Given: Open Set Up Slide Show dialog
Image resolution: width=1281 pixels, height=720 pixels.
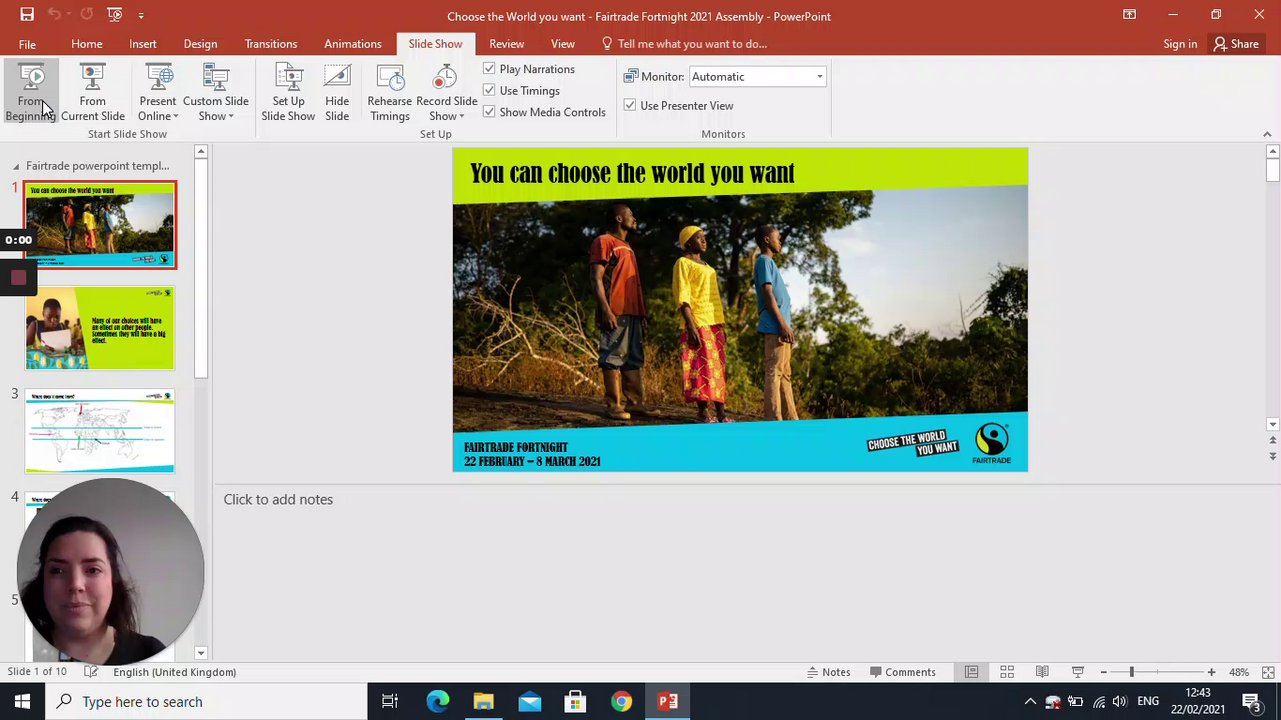Looking at the screenshot, I should click(288, 93).
